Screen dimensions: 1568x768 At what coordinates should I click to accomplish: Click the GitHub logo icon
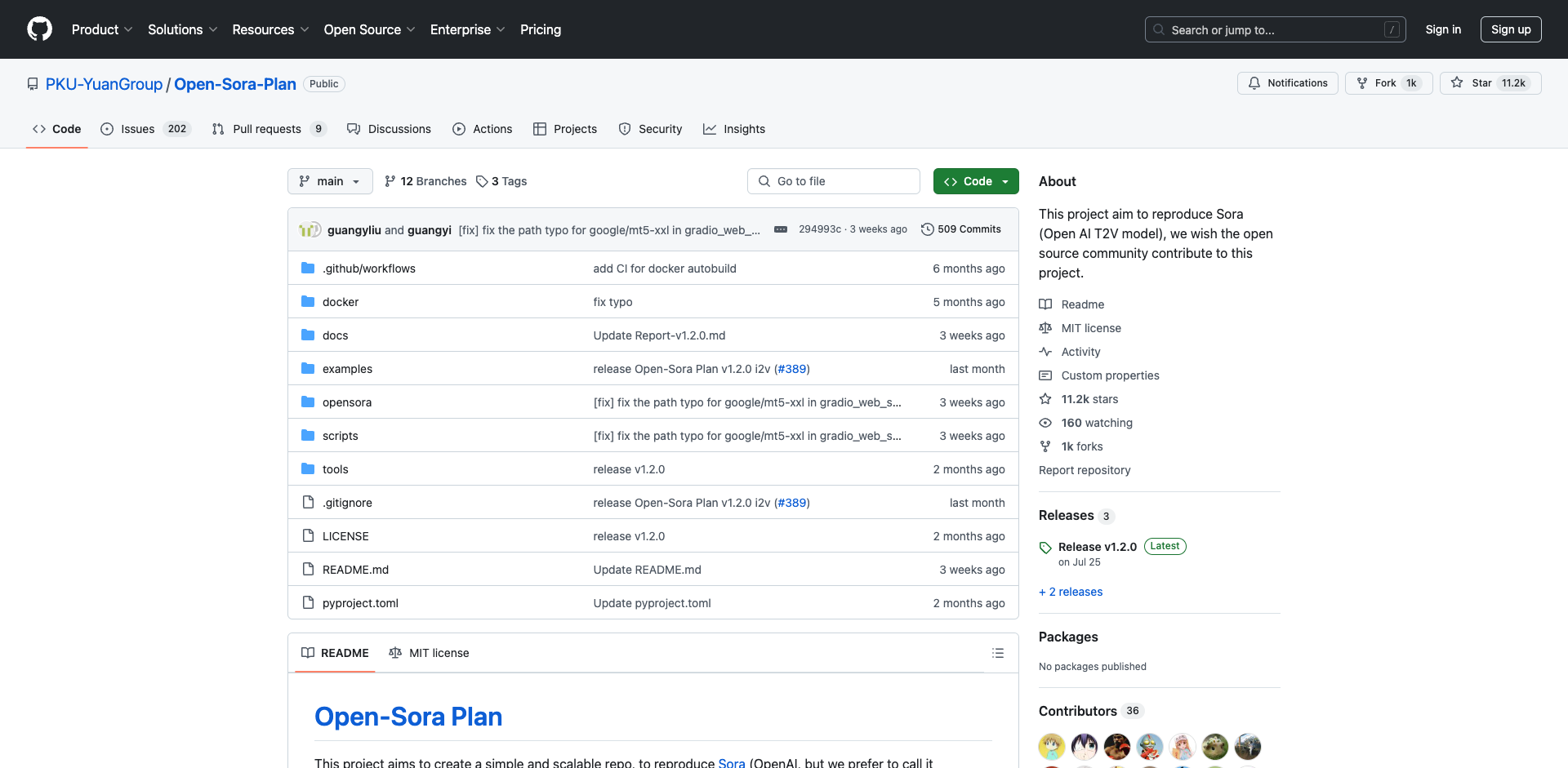point(39,29)
